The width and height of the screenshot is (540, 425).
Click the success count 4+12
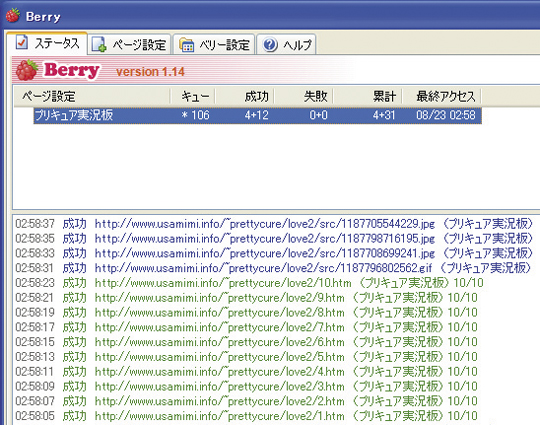257,115
